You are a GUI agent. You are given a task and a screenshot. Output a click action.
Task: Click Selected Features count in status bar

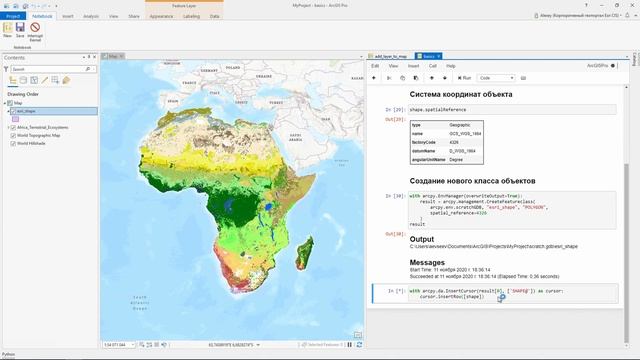322,345
